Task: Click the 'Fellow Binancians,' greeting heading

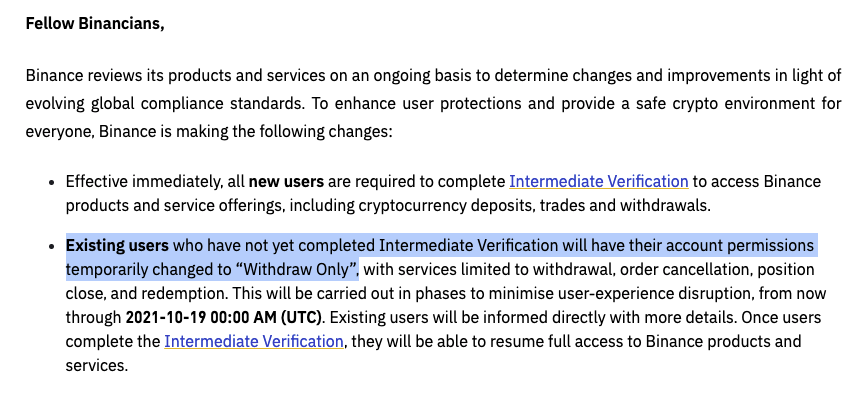Action: pos(95,24)
